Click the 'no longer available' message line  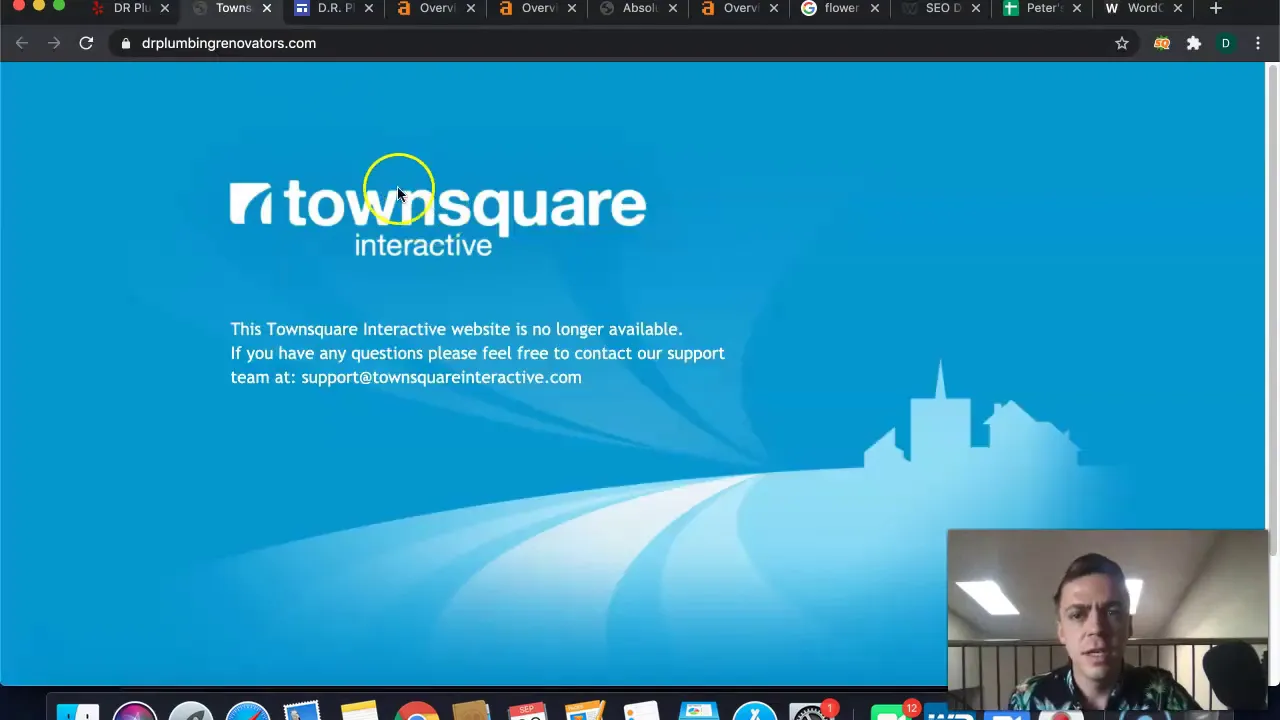[456, 329]
